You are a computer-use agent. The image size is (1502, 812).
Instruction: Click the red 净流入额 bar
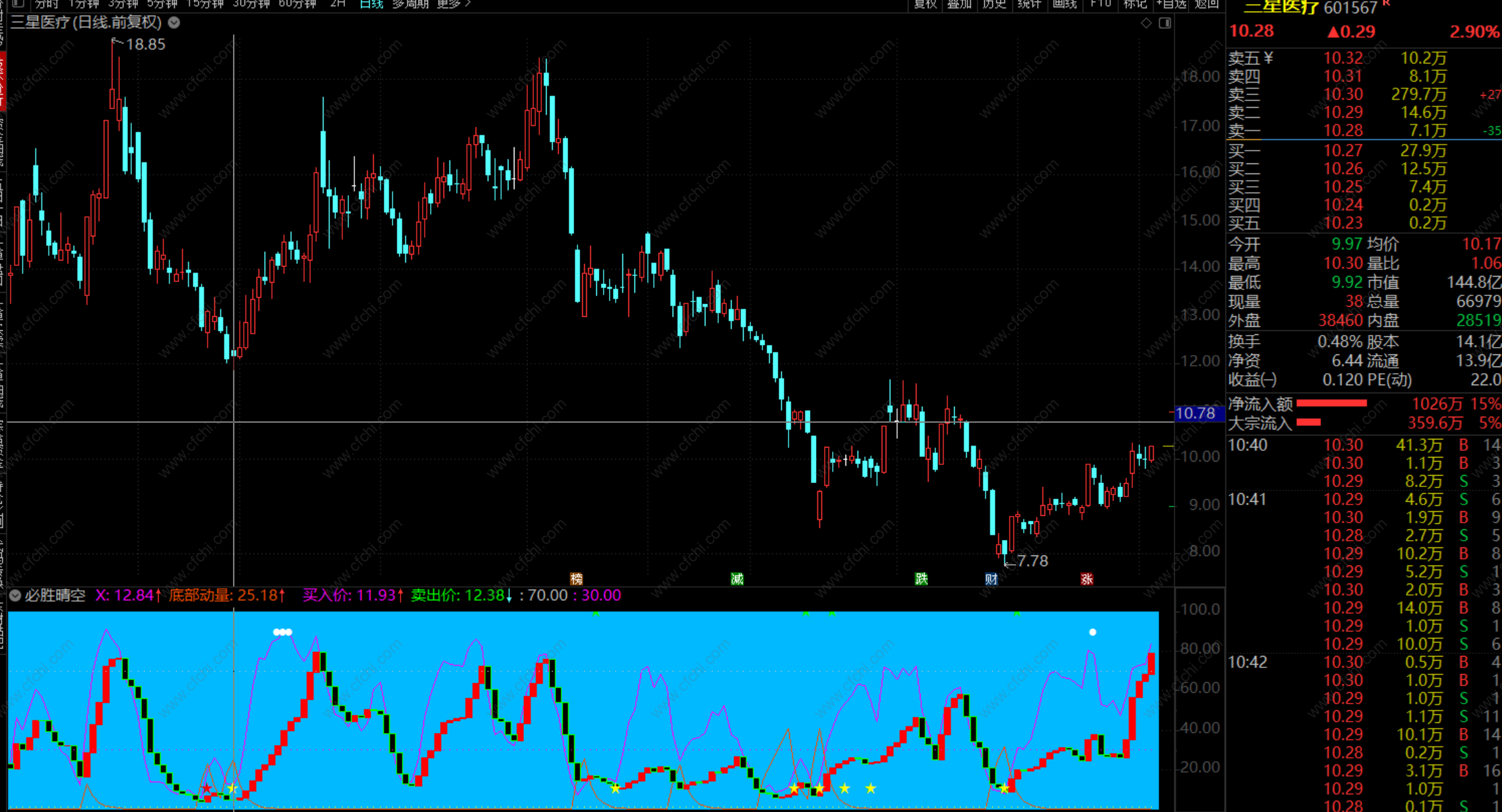pyautogui.click(x=1331, y=403)
